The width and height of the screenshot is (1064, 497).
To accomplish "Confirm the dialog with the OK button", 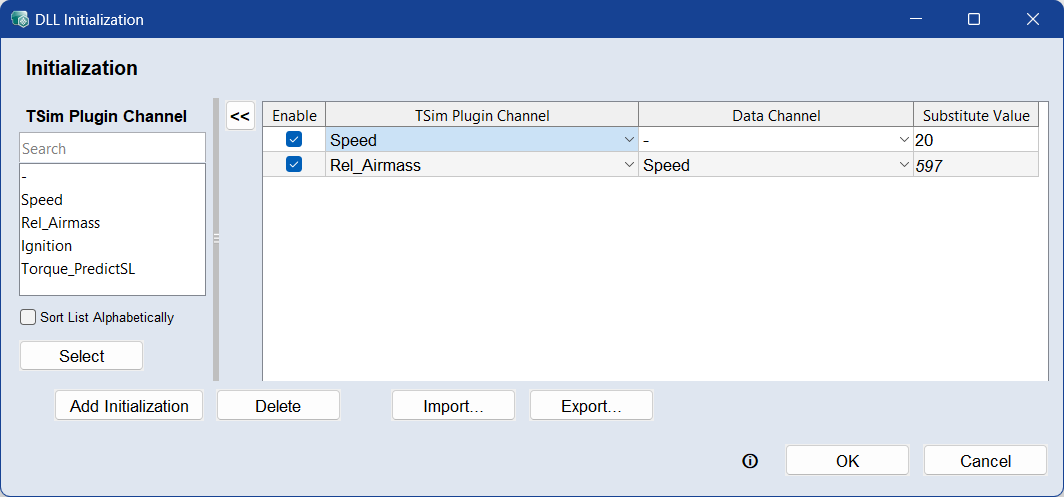I will [847, 461].
